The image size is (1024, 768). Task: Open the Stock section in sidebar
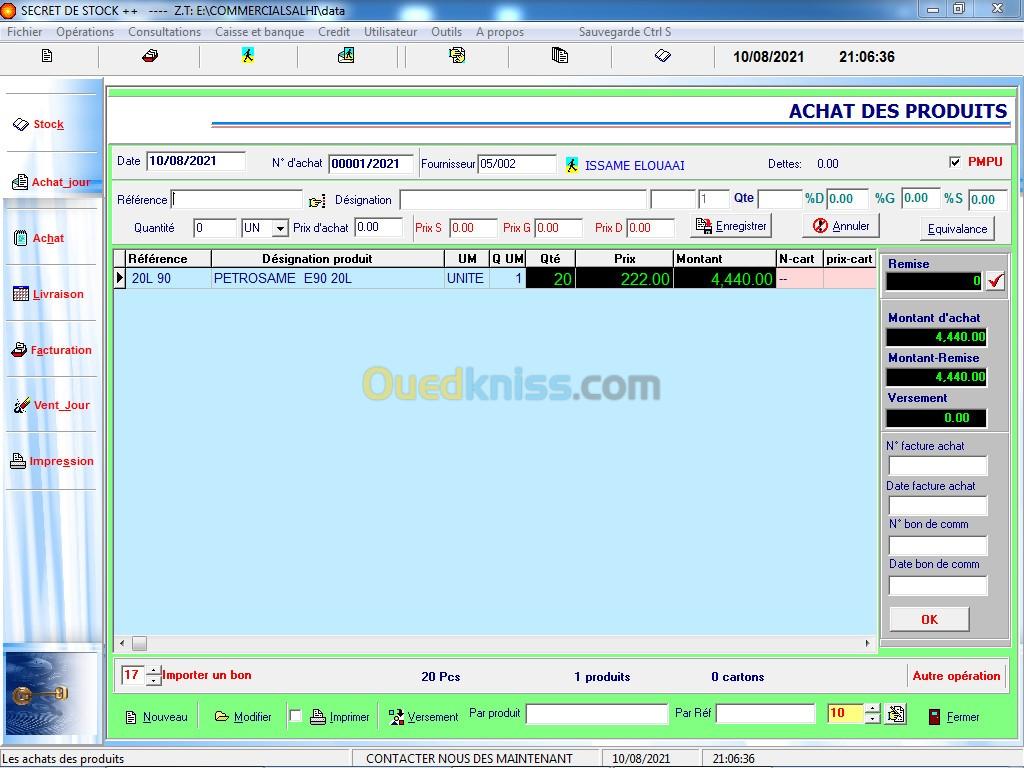48,125
